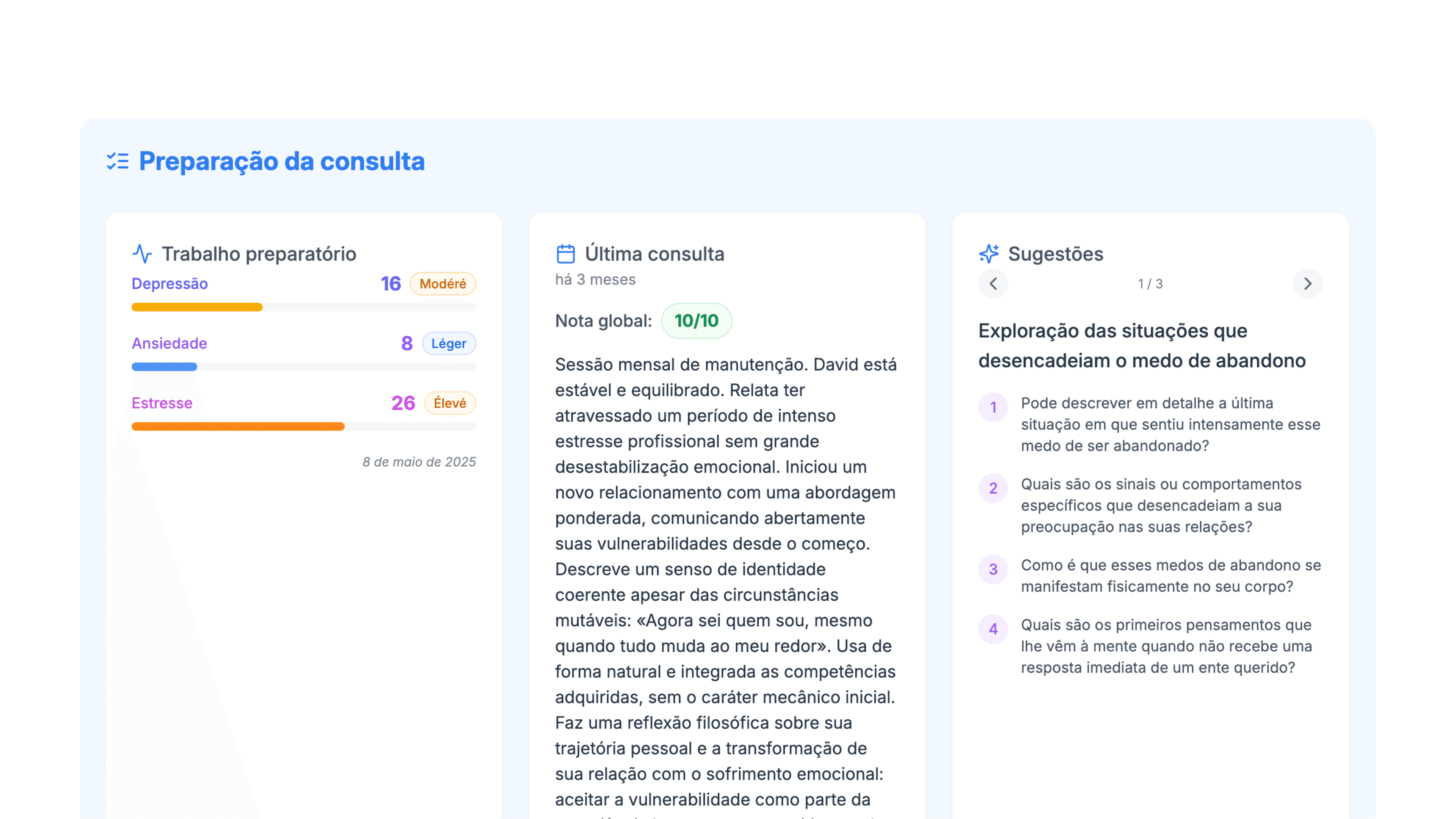This screenshot has height=819, width=1456.
Task: Click the date 8 de maio de 2025
Action: (x=419, y=462)
